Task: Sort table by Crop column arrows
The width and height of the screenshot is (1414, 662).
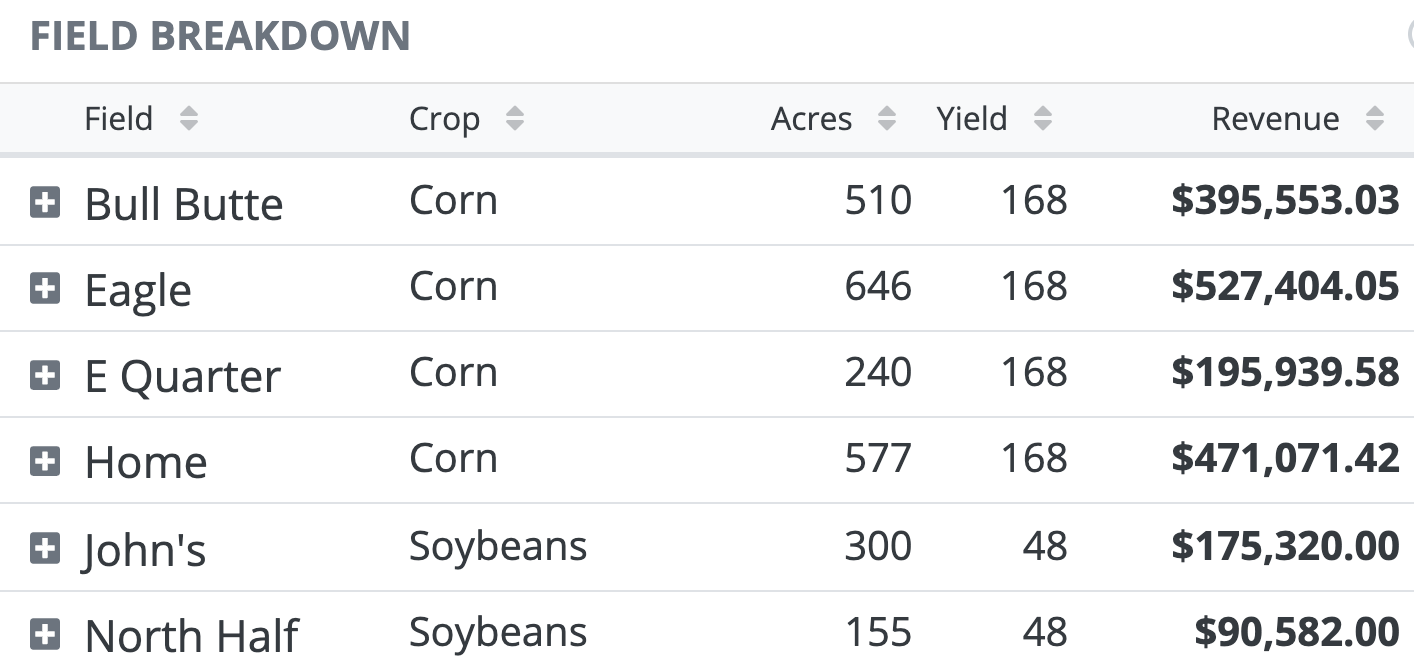Action: click(x=514, y=119)
